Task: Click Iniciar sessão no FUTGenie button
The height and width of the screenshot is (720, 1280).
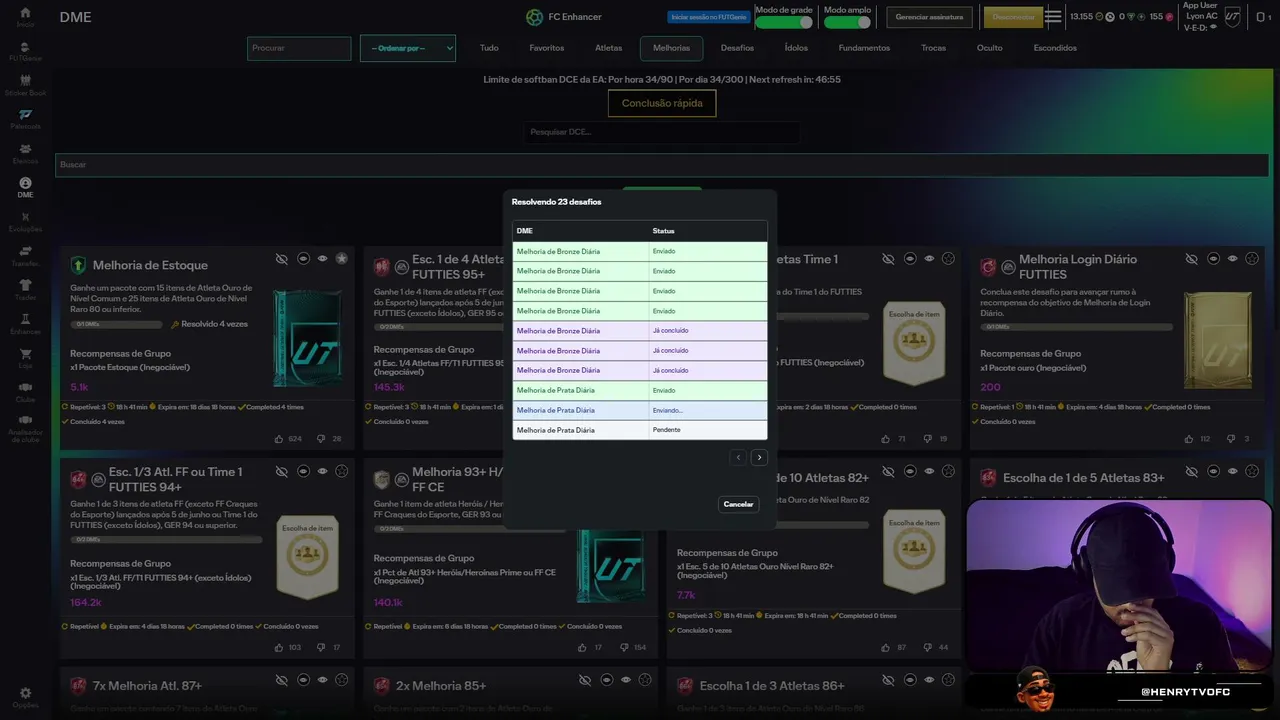Action: (709, 17)
